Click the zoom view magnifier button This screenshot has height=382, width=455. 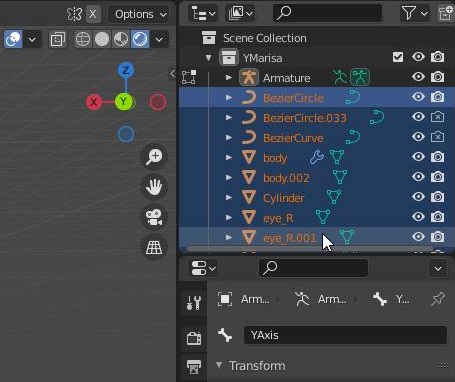click(154, 157)
